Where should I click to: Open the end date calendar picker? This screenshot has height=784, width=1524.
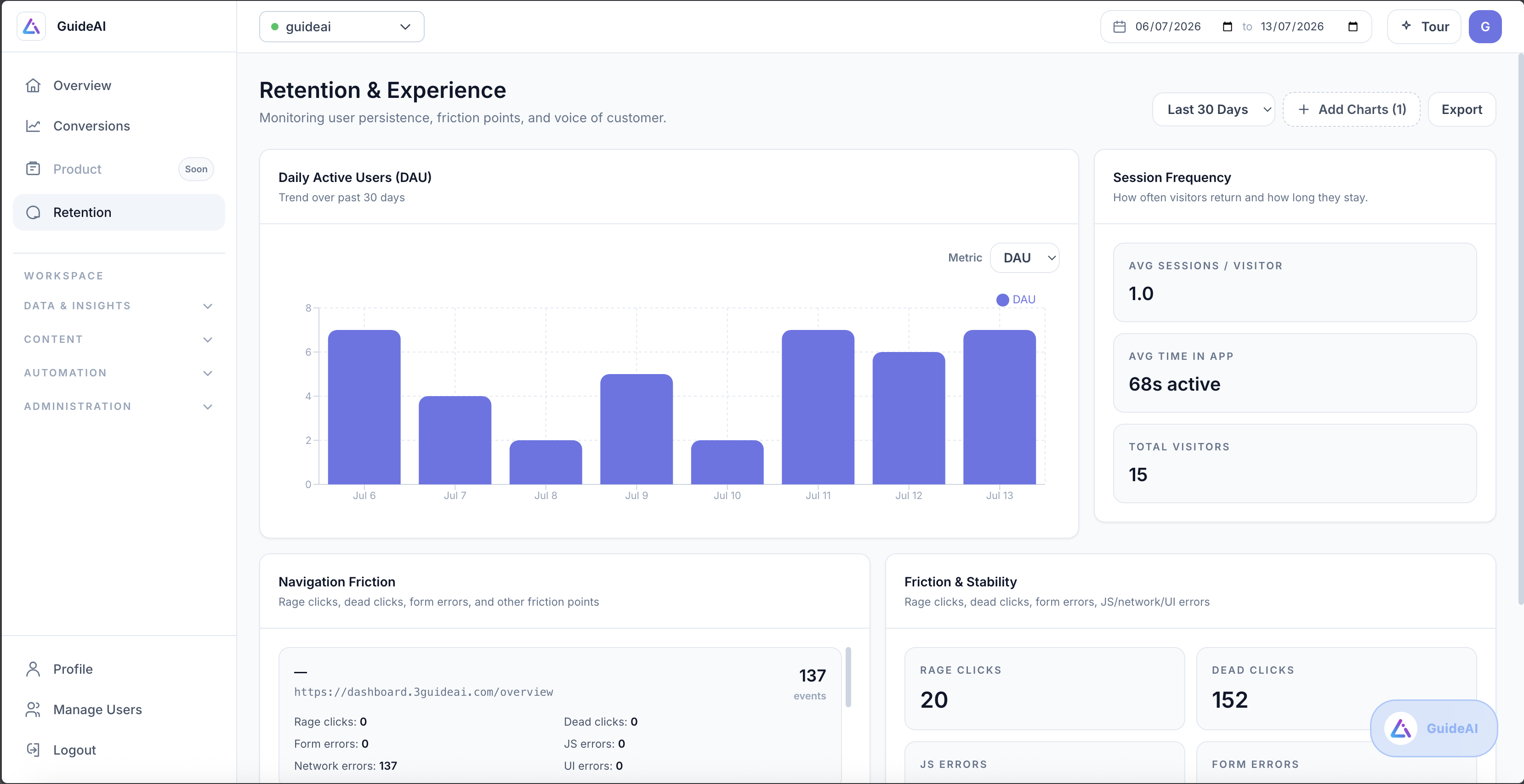1353,27
